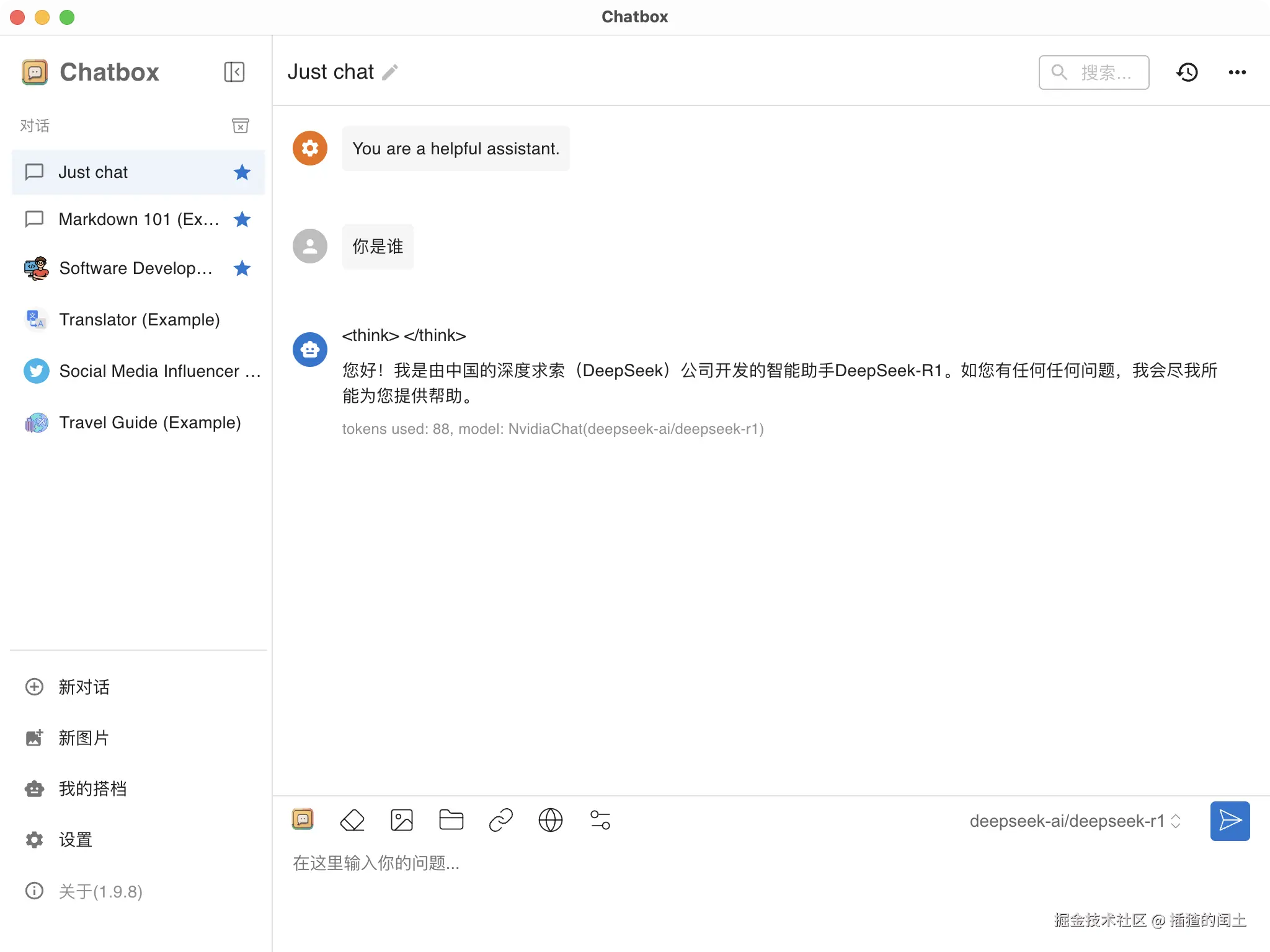The height and width of the screenshot is (952, 1270).
Task: Open conversation settings sliders icon
Action: 600,821
